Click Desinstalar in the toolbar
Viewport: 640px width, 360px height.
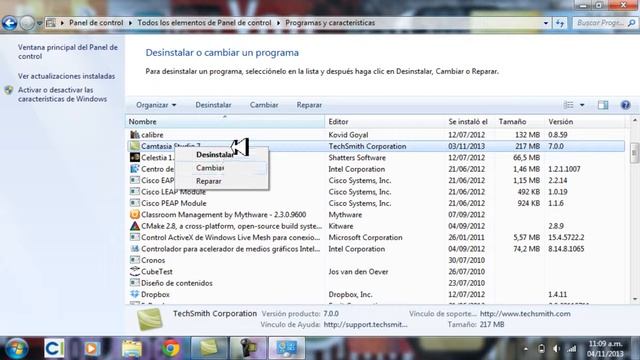pos(213,105)
